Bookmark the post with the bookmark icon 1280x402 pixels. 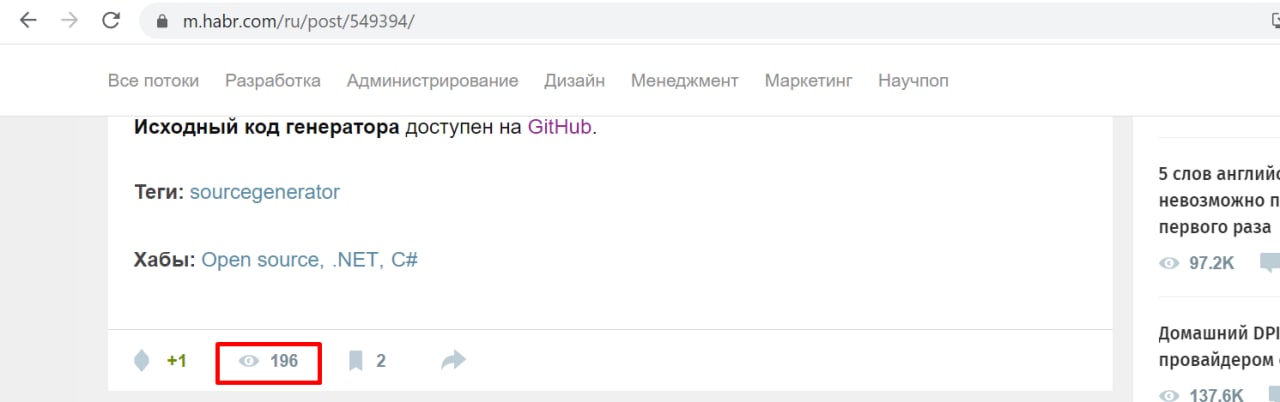[x=355, y=361]
